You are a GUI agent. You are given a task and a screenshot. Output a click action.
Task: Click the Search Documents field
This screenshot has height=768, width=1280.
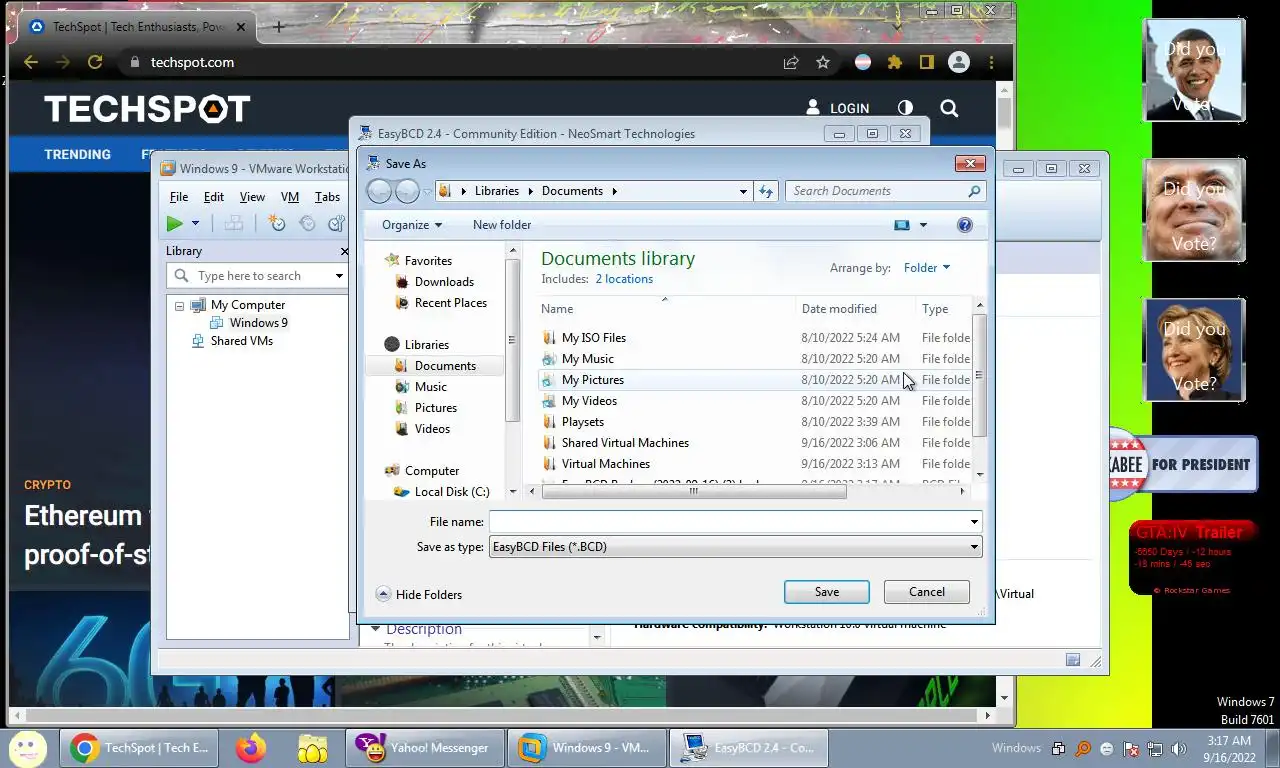point(878,191)
